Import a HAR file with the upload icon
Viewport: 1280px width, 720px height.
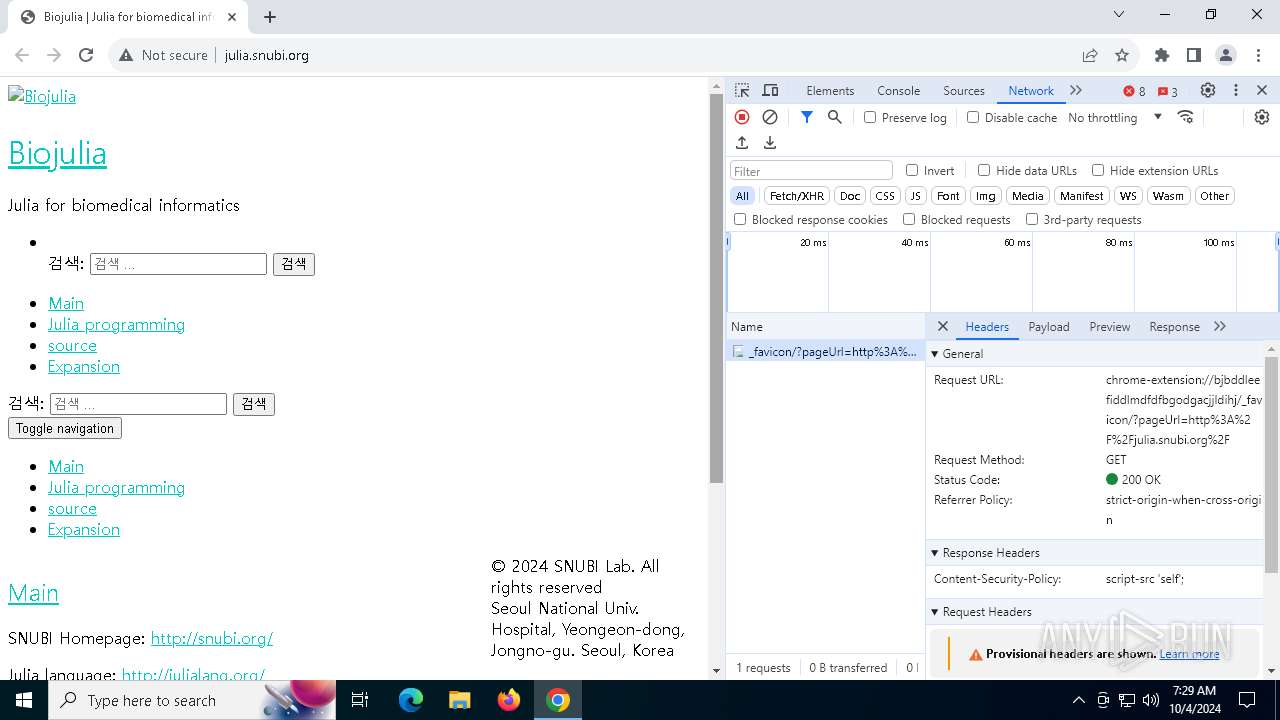tap(742, 143)
